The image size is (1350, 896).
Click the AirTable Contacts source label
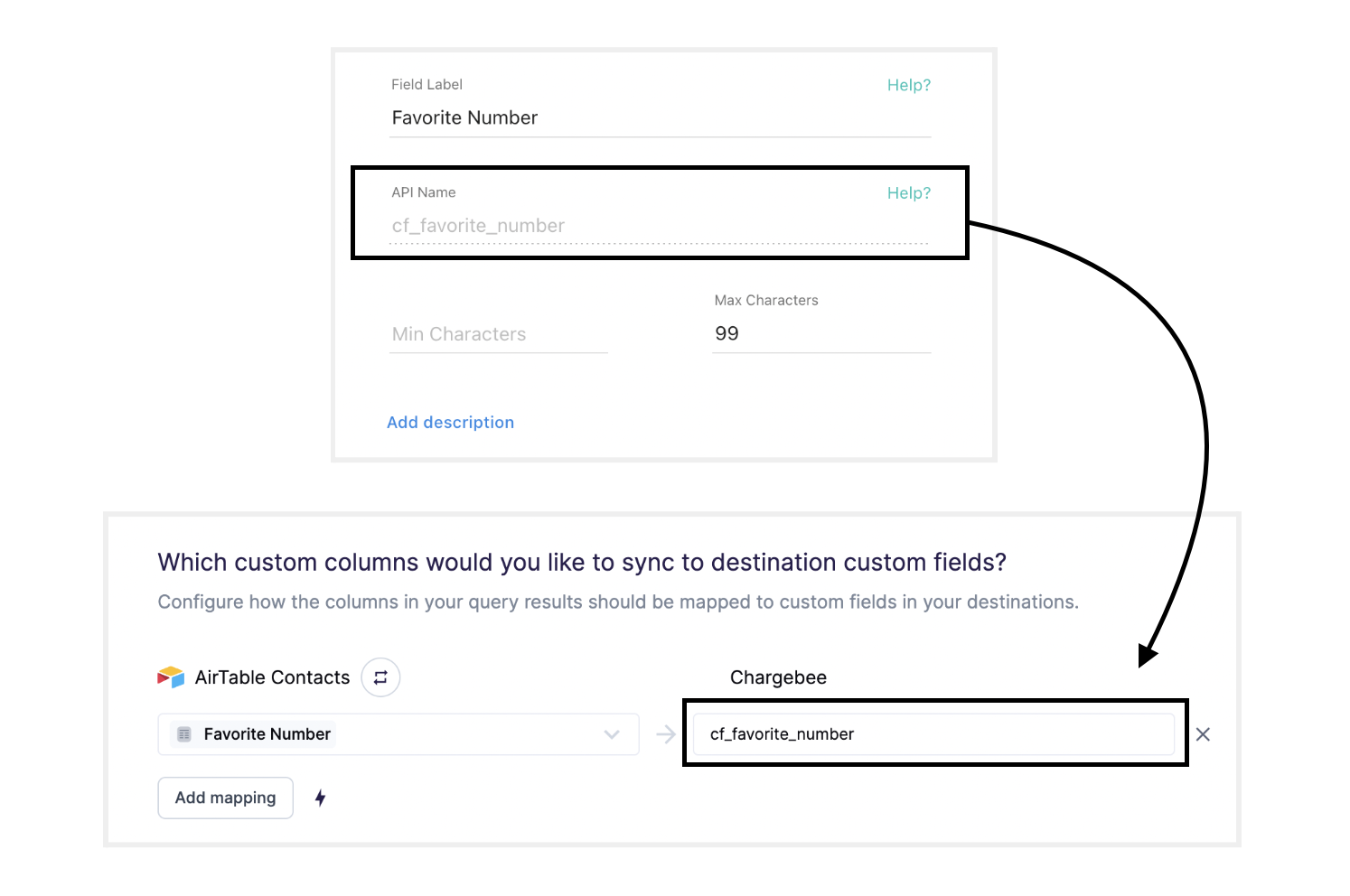coord(272,677)
